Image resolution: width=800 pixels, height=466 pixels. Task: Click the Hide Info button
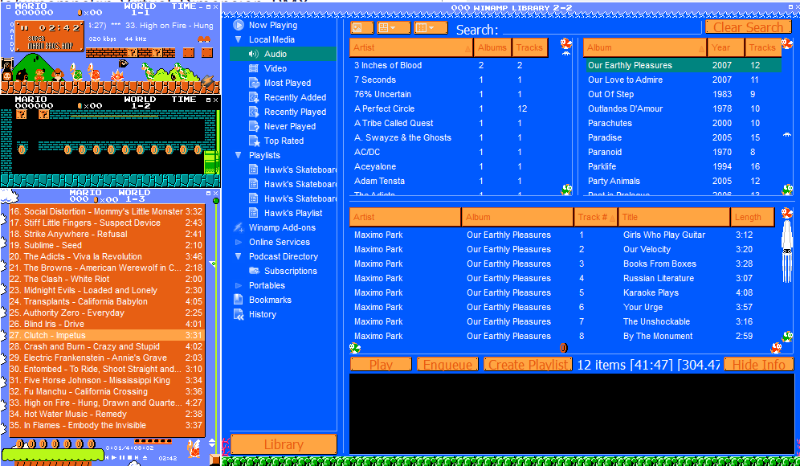click(759, 364)
